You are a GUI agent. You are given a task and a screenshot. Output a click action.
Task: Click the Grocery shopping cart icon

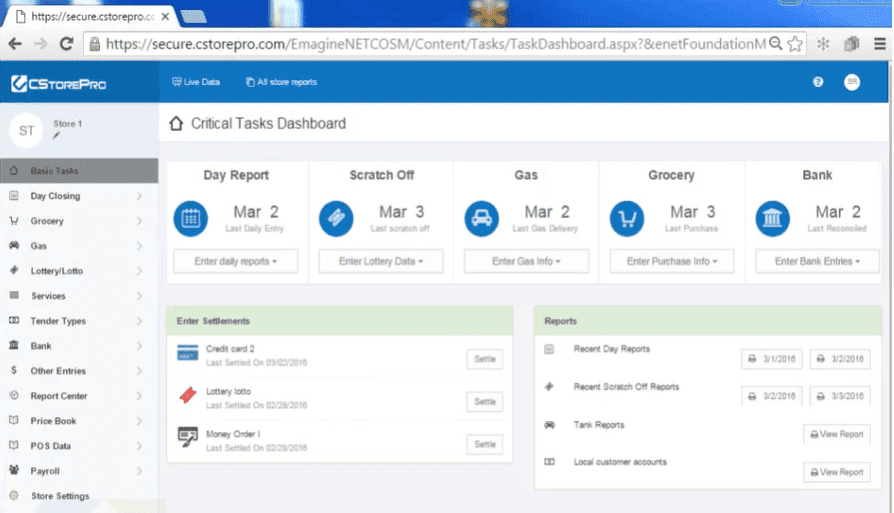627,219
